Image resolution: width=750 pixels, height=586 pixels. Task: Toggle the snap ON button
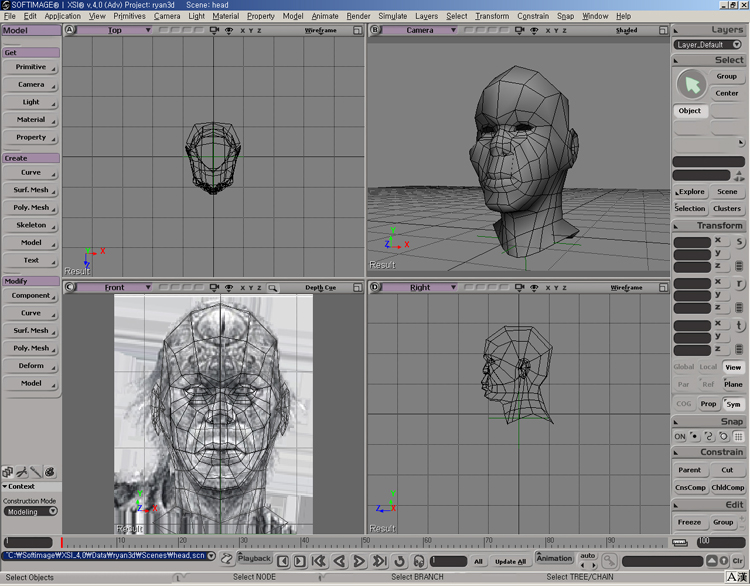pyautogui.click(x=680, y=436)
